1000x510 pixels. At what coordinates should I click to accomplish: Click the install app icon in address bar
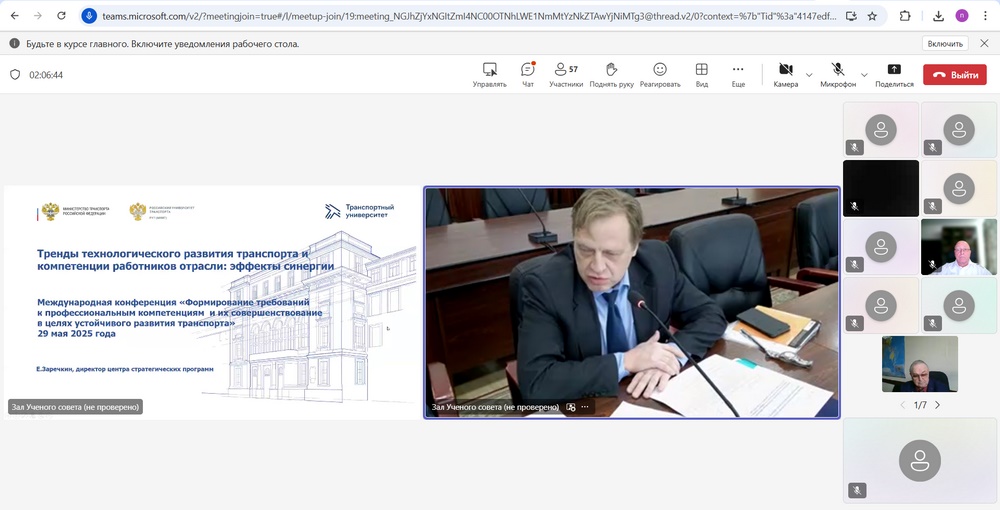851,16
